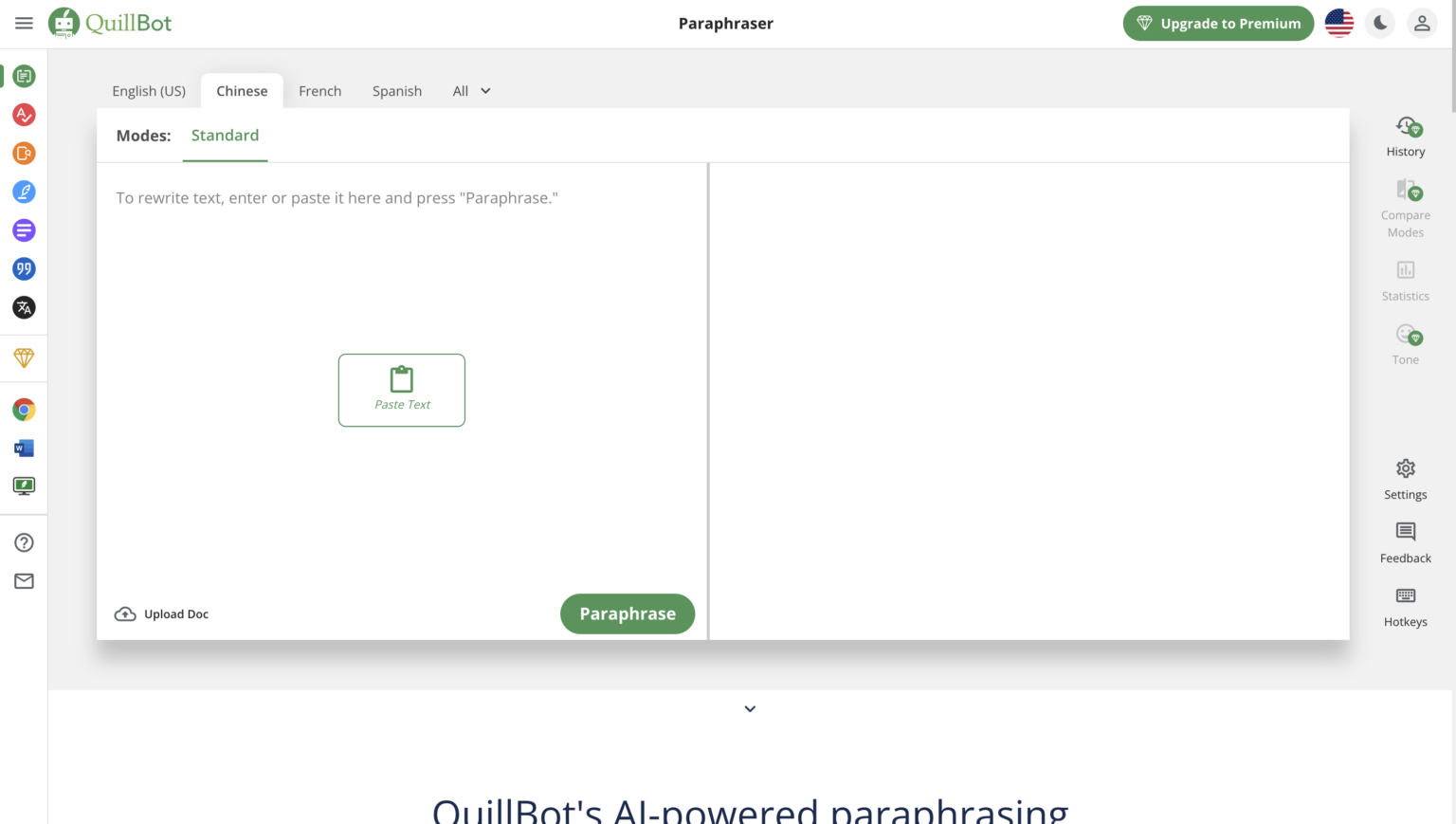Open the Translator sidebar icon
Image resolution: width=1456 pixels, height=824 pixels.
pos(24,307)
